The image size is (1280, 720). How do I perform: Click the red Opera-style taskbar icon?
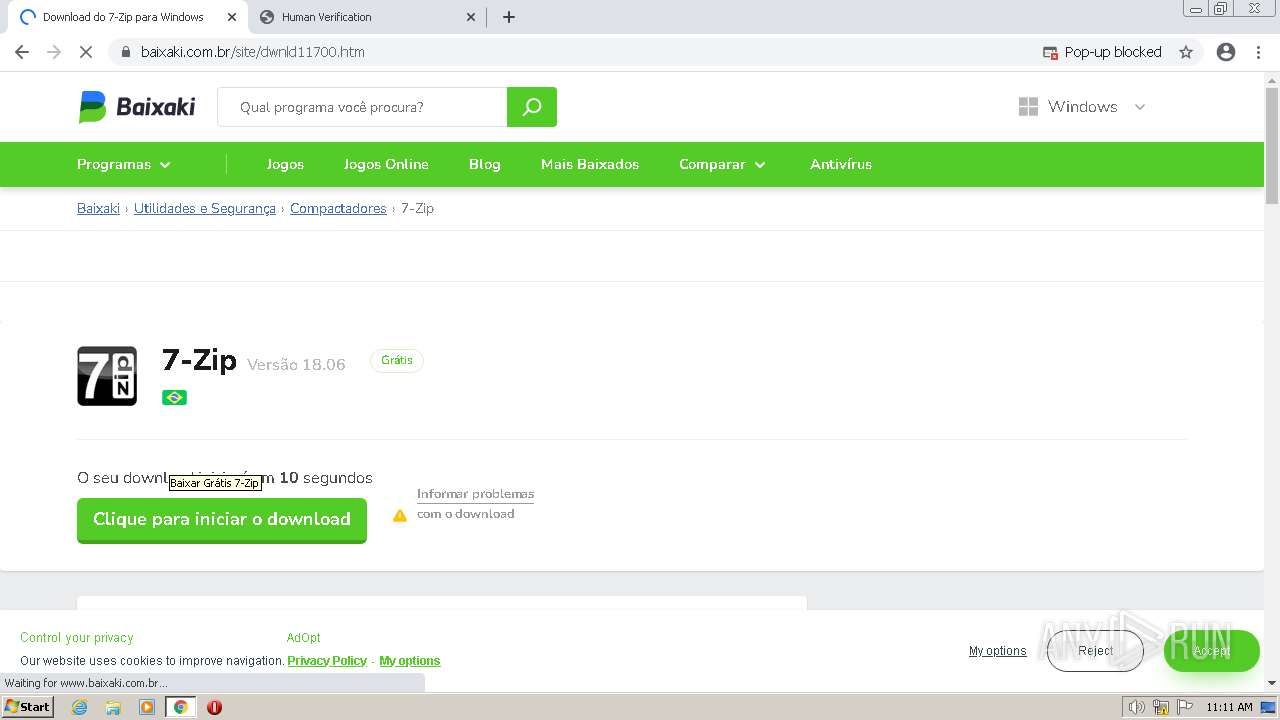click(x=214, y=707)
